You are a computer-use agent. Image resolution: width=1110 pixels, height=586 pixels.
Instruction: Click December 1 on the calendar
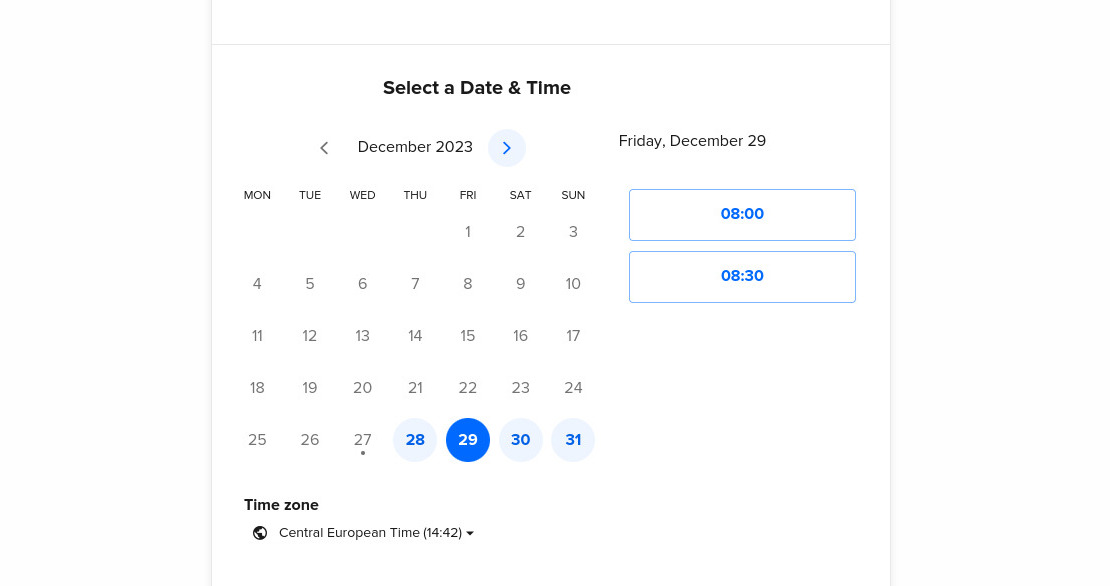(468, 232)
